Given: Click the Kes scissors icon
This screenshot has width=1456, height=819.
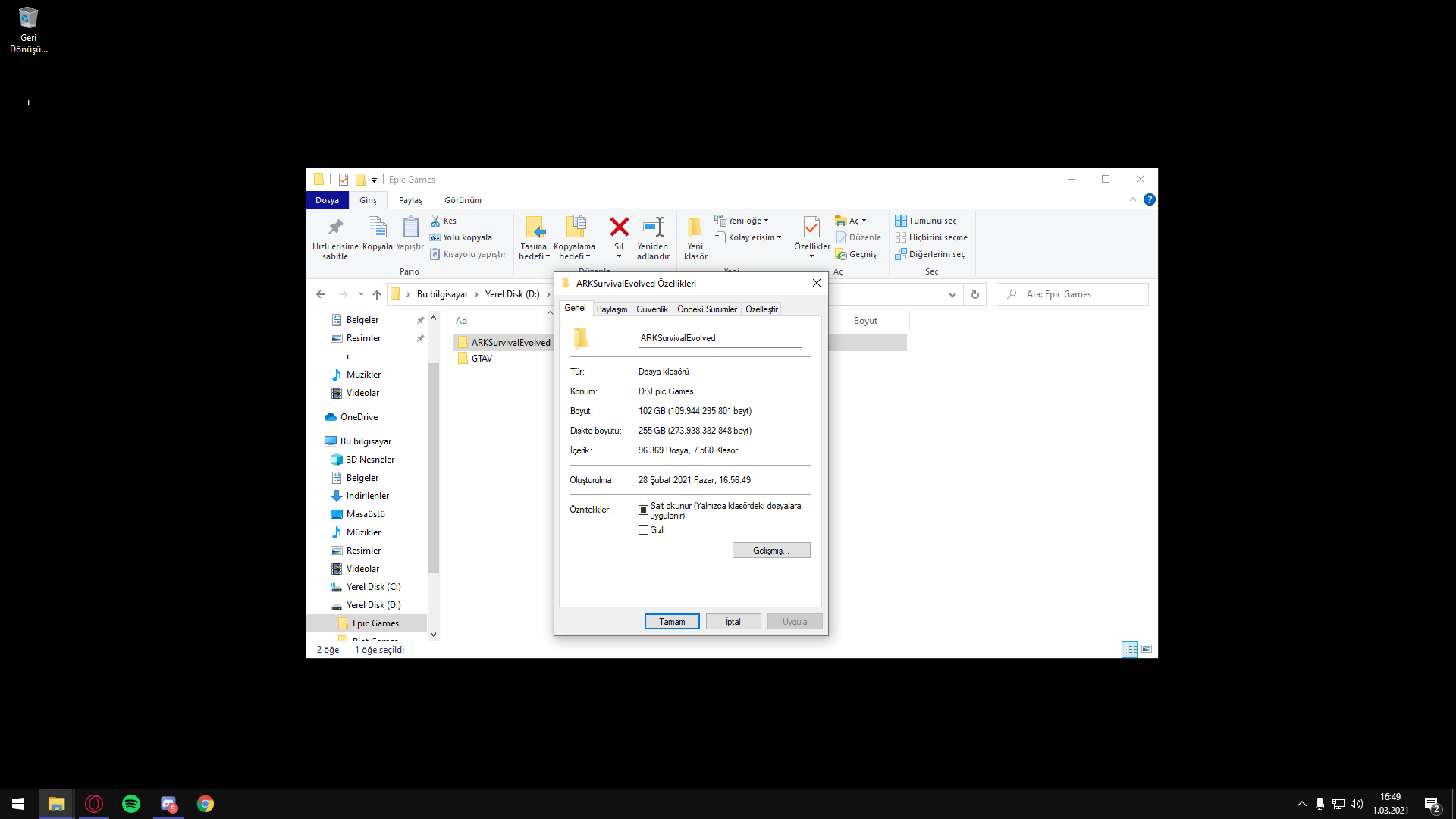Looking at the screenshot, I should pyautogui.click(x=436, y=221).
